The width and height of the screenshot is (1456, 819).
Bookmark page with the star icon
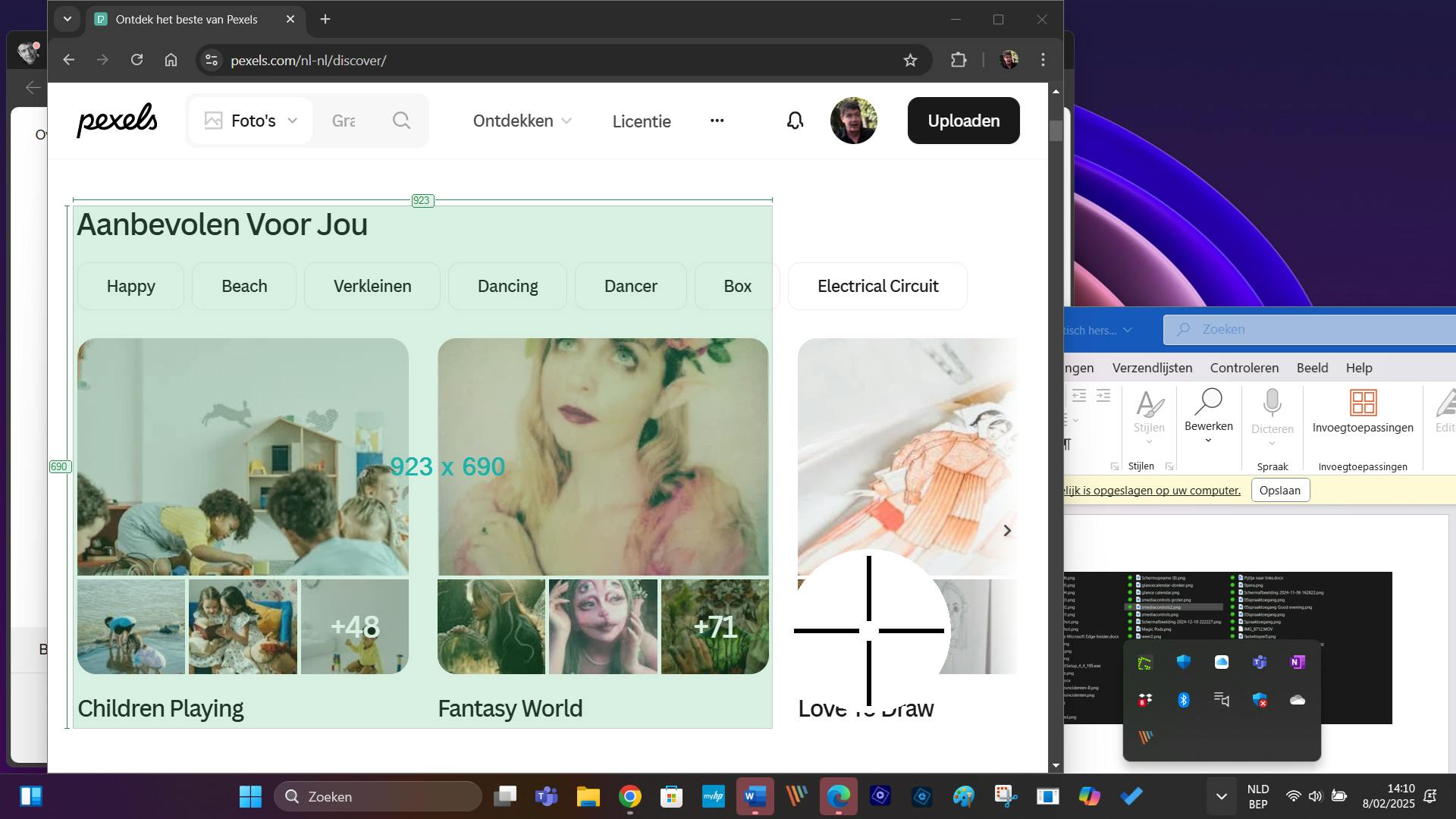click(x=910, y=60)
